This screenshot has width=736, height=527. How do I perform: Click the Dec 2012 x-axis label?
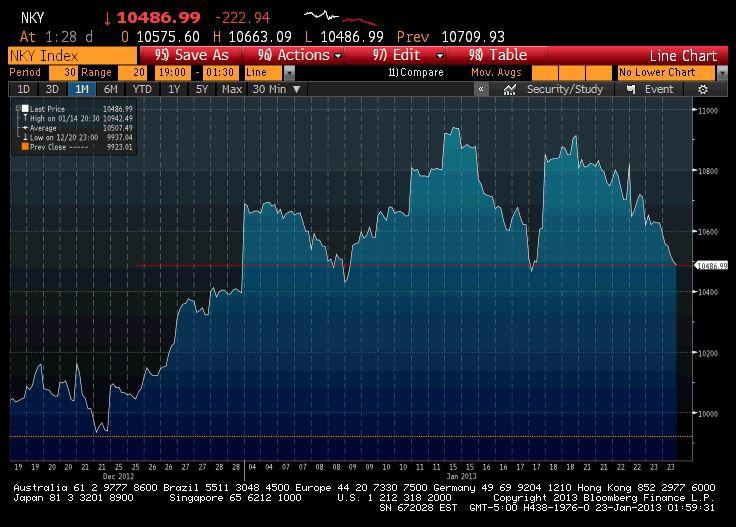tap(118, 476)
